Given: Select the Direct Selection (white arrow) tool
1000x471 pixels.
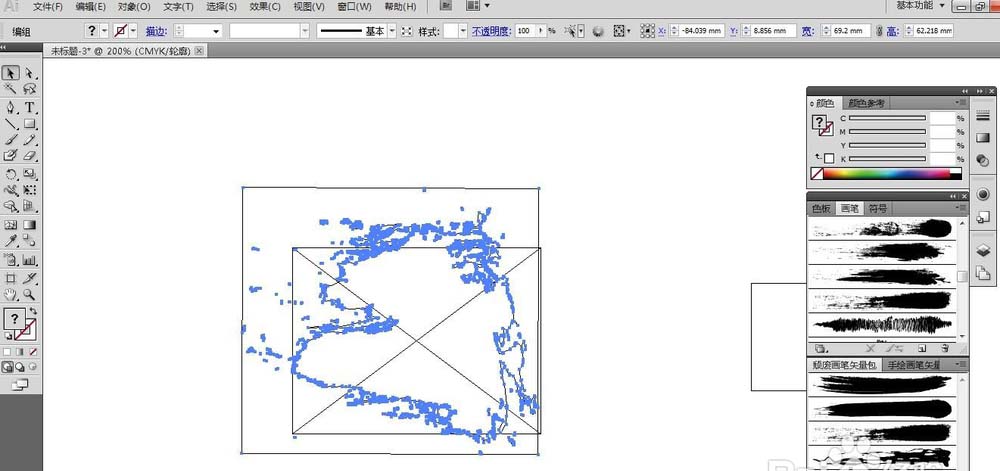Looking at the screenshot, I should click(29, 73).
